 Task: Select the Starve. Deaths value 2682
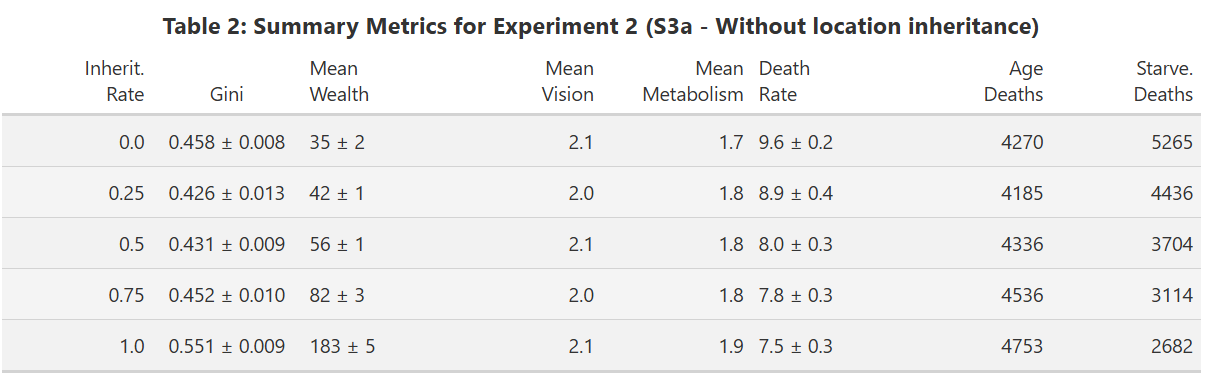(x=1173, y=346)
